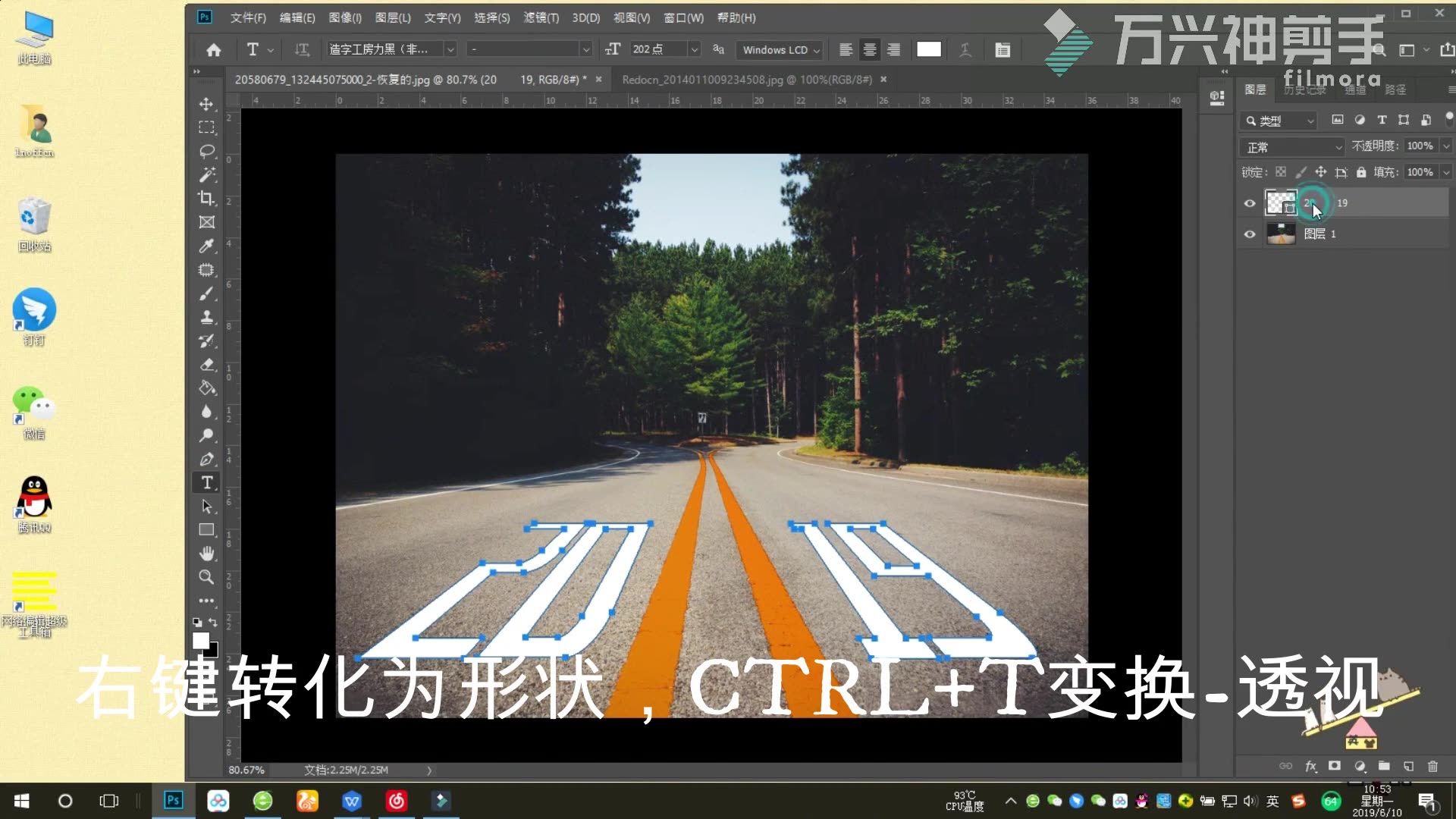Click the toggle text orientation icon

pos(302,49)
